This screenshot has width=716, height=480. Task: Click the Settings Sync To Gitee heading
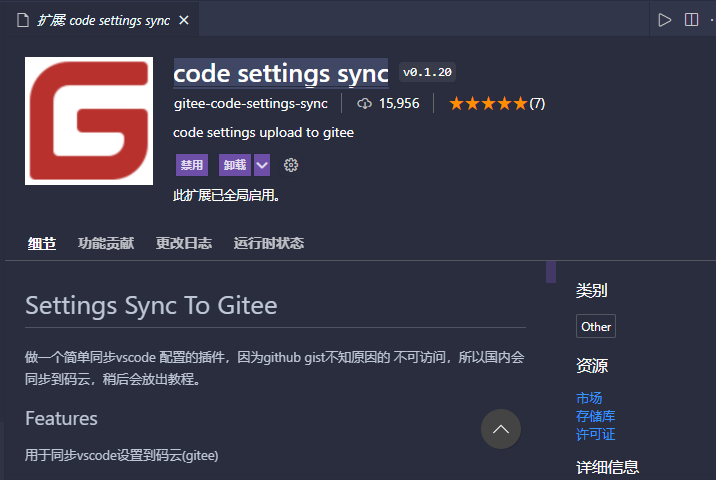click(x=151, y=305)
